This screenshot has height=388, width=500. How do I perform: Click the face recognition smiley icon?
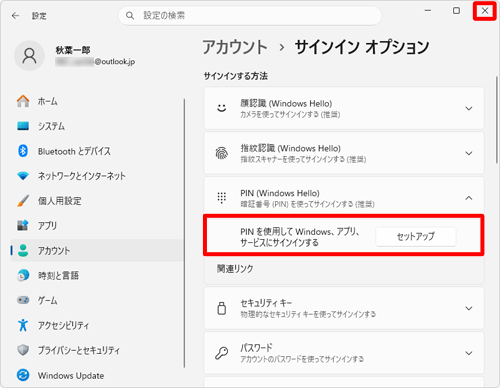pyautogui.click(x=222, y=108)
